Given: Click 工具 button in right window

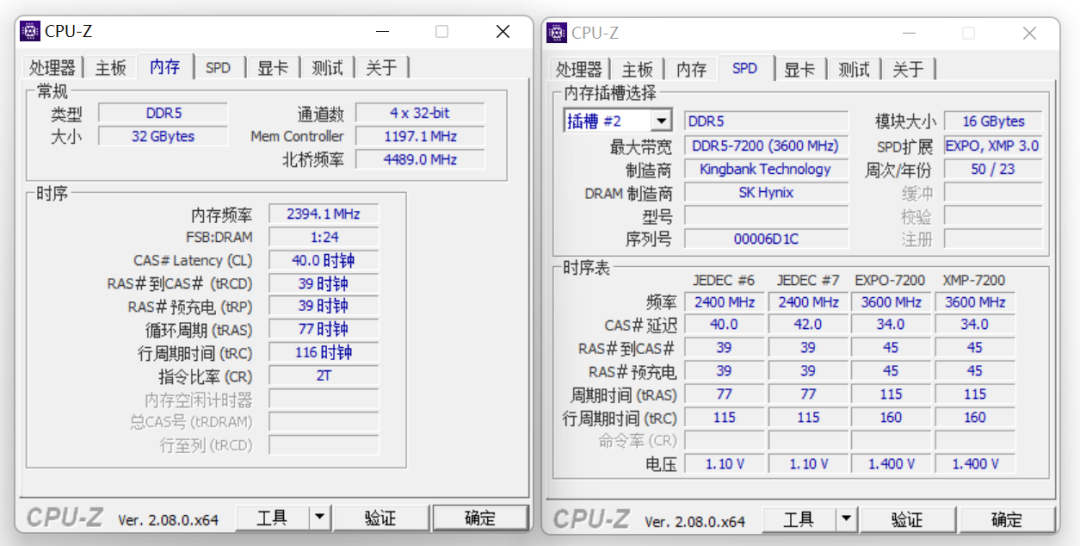Looking at the screenshot, I should tap(800, 520).
